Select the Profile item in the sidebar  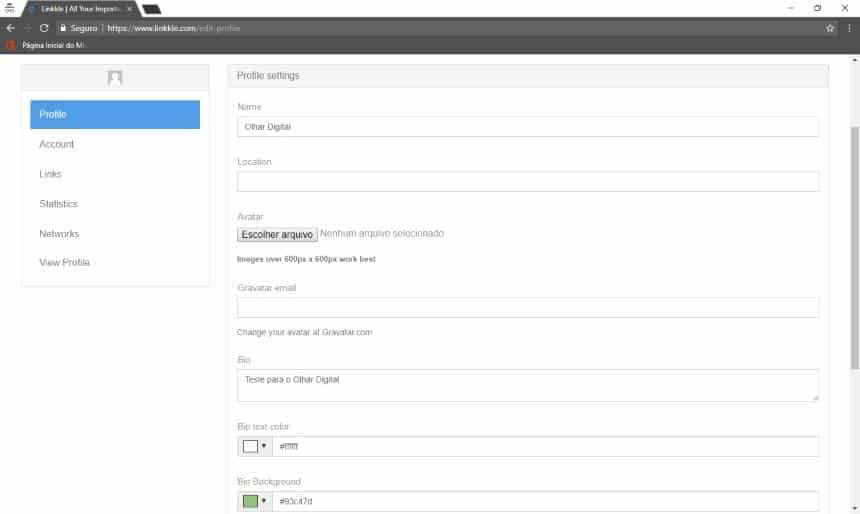pos(115,115)
